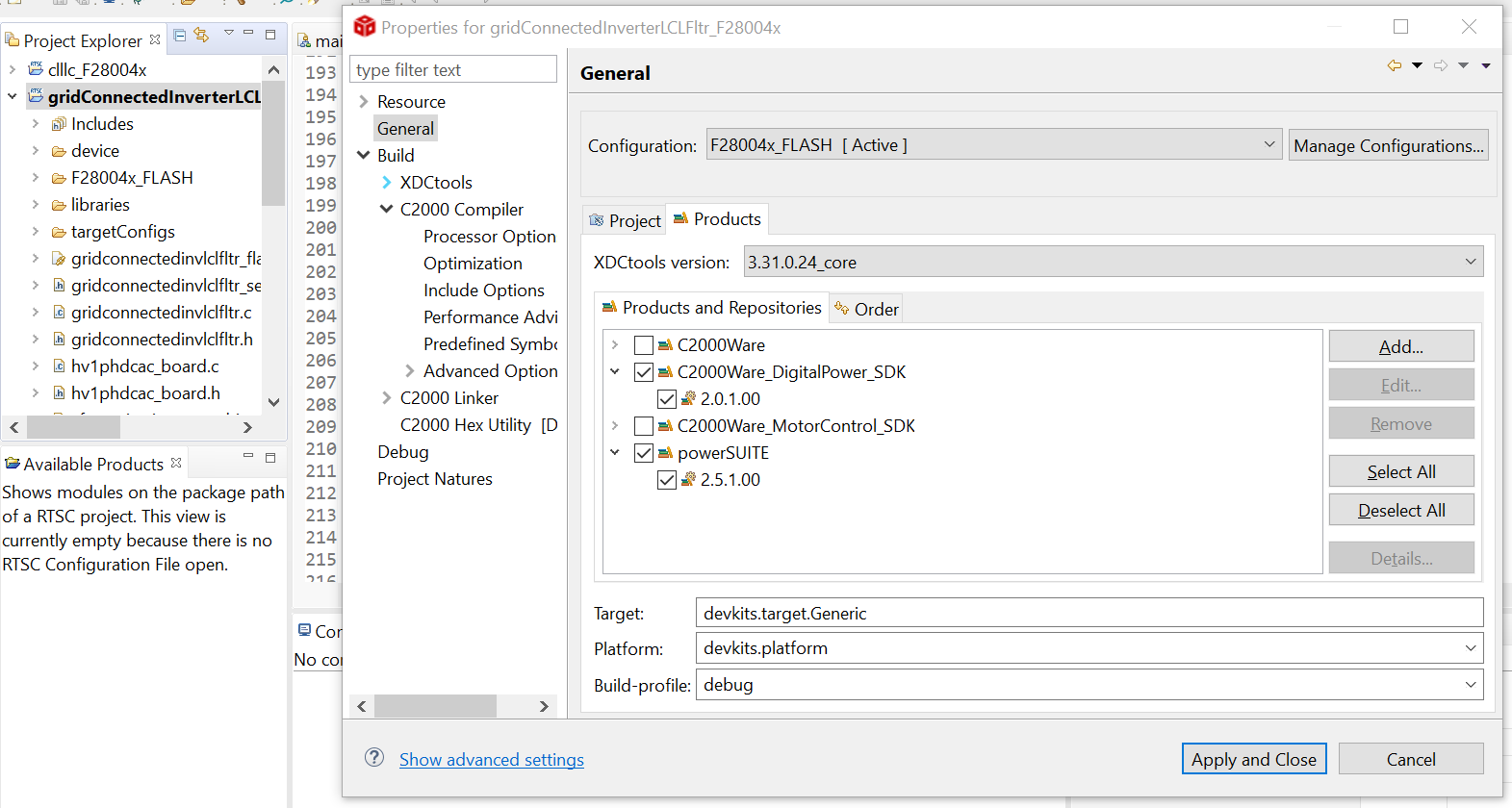Viewport: 1512px width, 808px height.
Task: Minimize the Available Products panel
Action: pyautogui.click(x=248, y=456)
